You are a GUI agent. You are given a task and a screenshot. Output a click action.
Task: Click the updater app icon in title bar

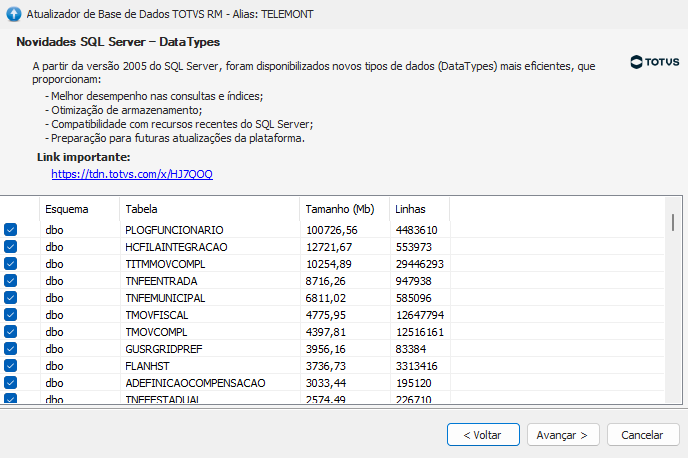(x=14, y=14)
